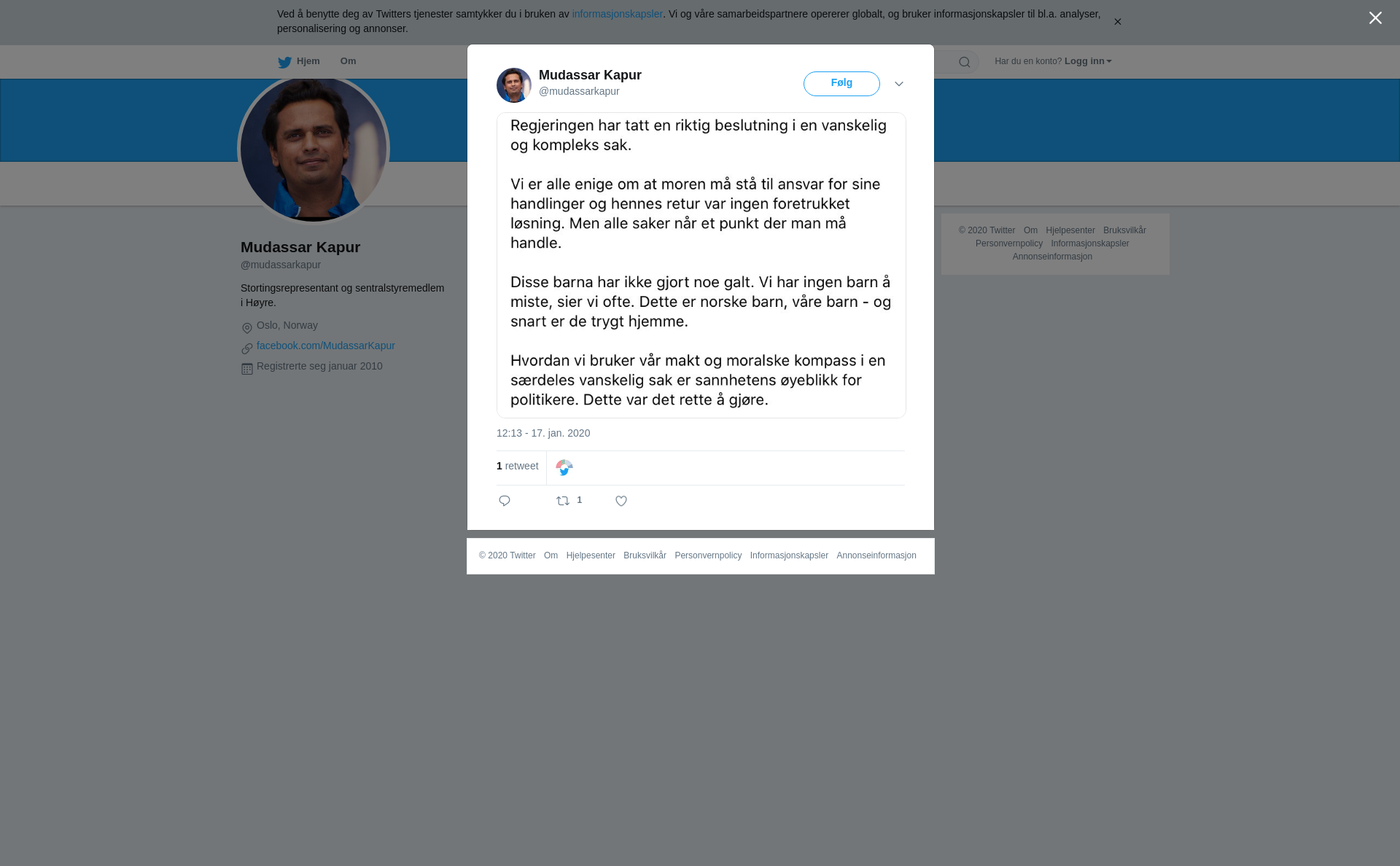Image resolution: width=1400 pixels, height=866 pixels.
Task: Click the Følg button
Action: click(841, 84)
